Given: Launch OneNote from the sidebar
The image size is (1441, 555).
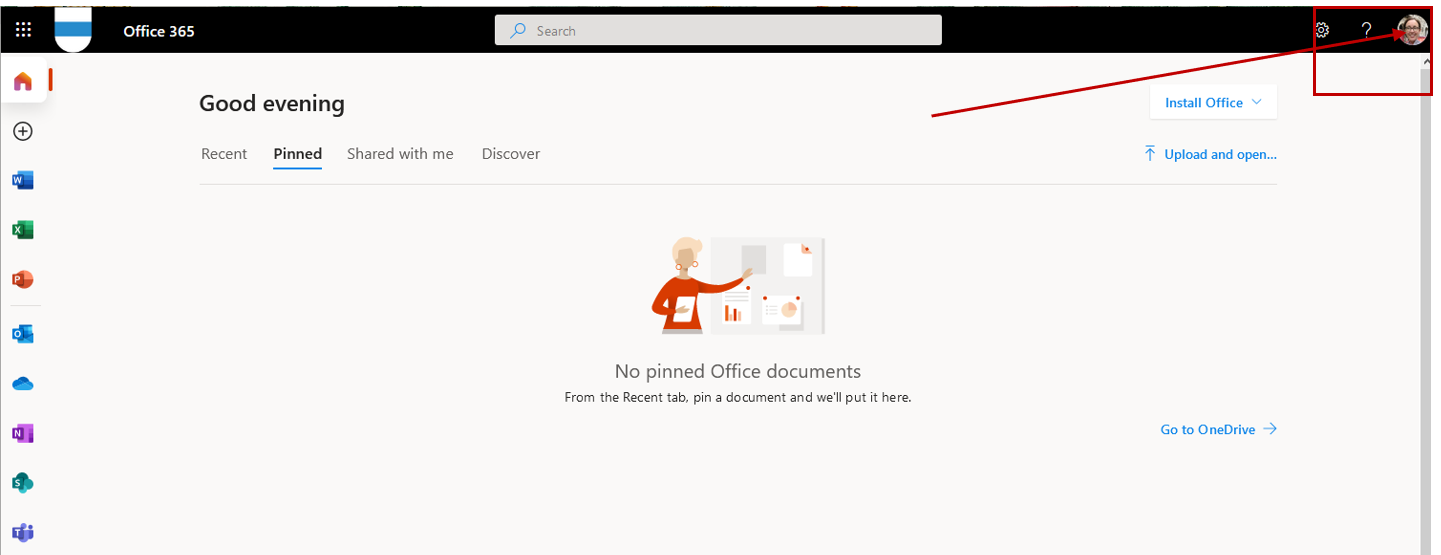Looking at the screenshot, I should point(23,433).
